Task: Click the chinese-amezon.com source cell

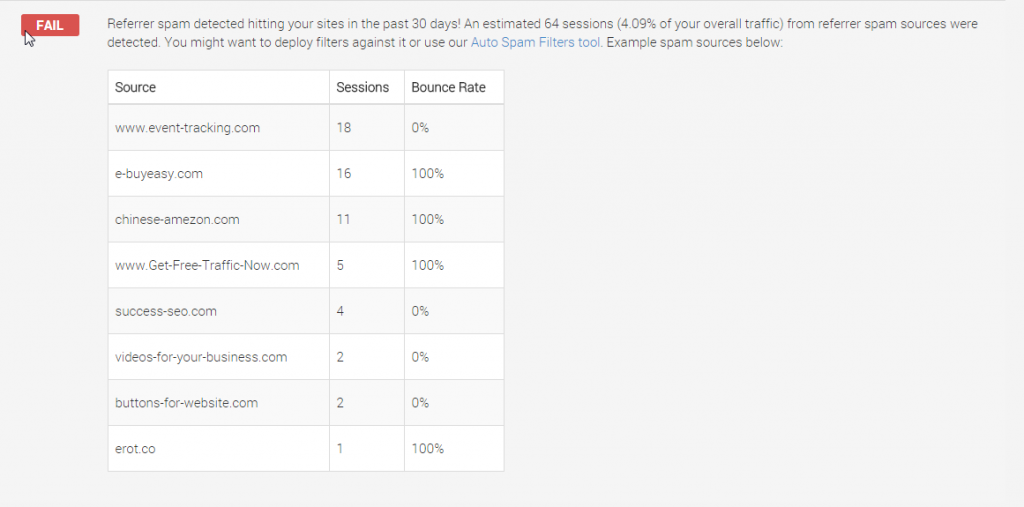Action: [219, 220]
